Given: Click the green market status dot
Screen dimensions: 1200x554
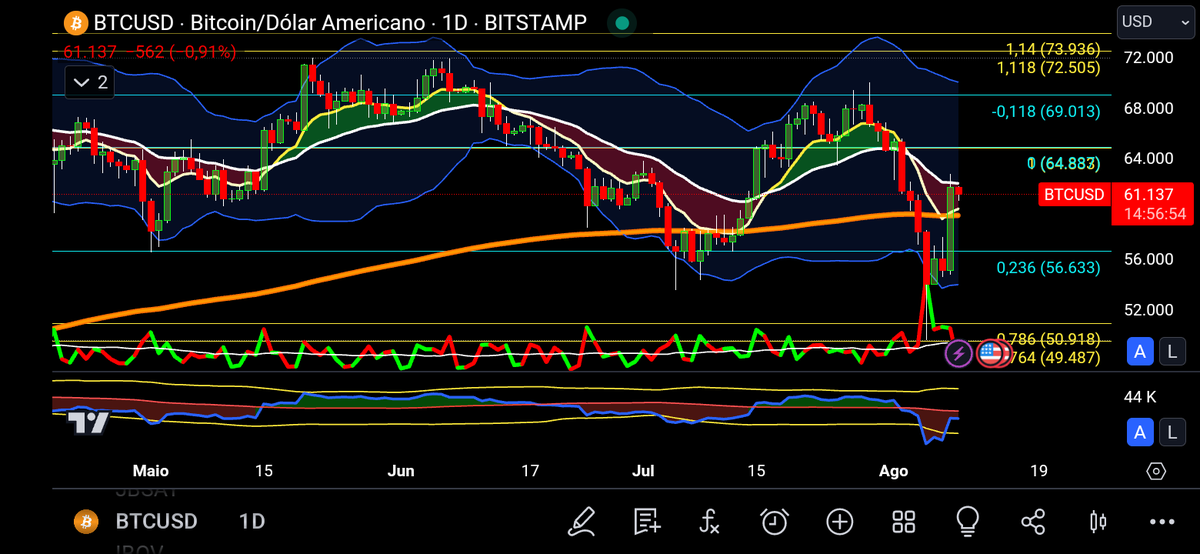Looking at the screenshot, I should [623, 22].
